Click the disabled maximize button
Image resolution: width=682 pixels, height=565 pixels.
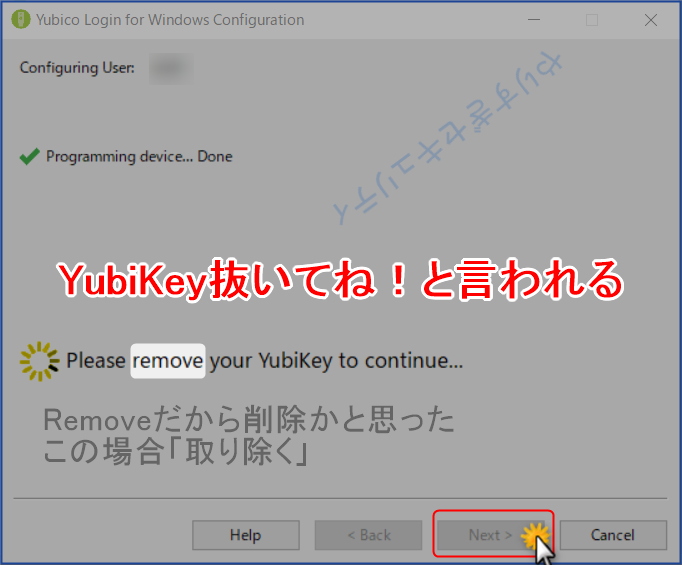[x=592, y=20]
